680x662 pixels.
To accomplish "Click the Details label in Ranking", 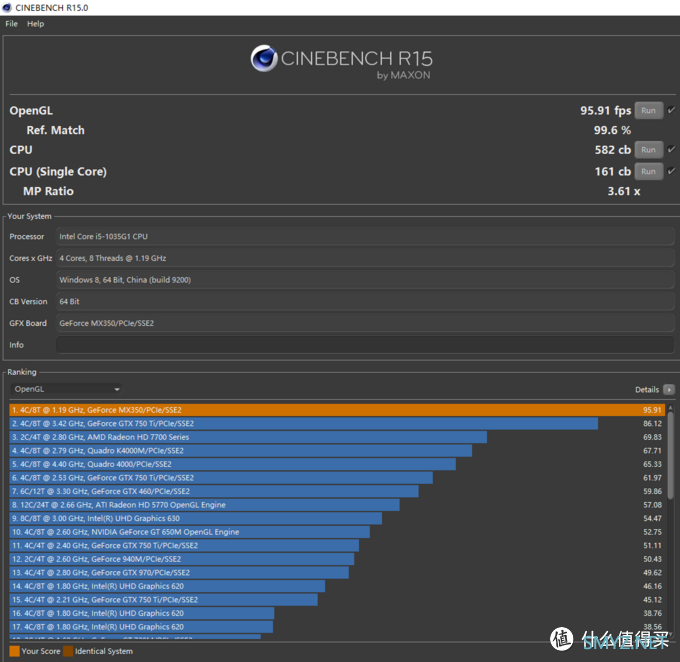I will (x=647, y=390).
